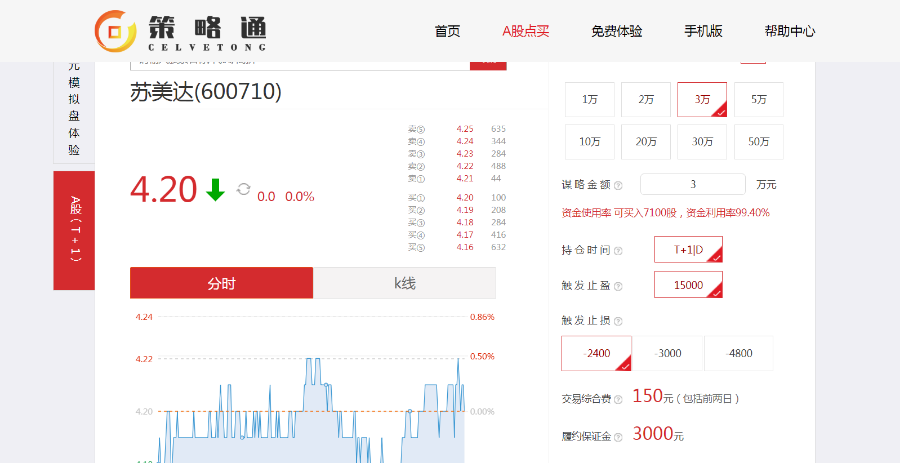Open the 帮助中心 navigation item
Image resolution: width=900 pixels, height=463 pixels.
click(x=789, y=31)
